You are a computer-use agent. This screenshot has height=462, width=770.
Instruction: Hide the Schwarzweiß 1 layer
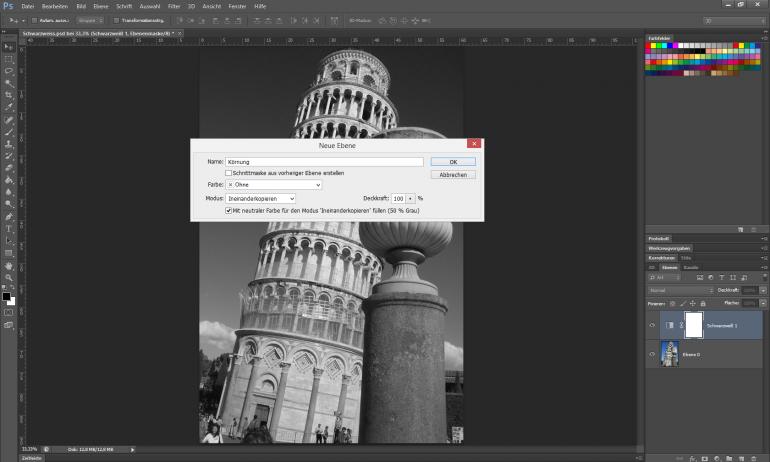pos(652,326)
